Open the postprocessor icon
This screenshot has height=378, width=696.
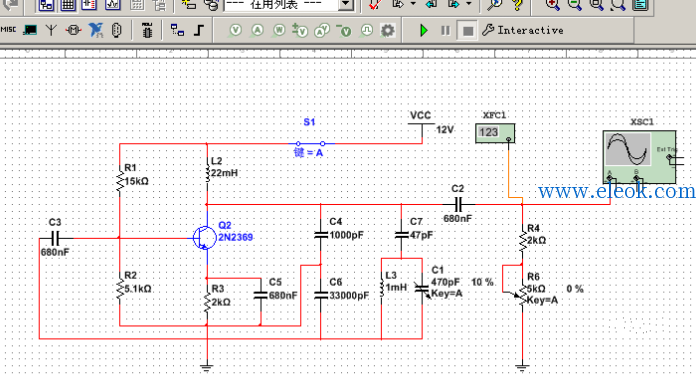coord(137,5)
